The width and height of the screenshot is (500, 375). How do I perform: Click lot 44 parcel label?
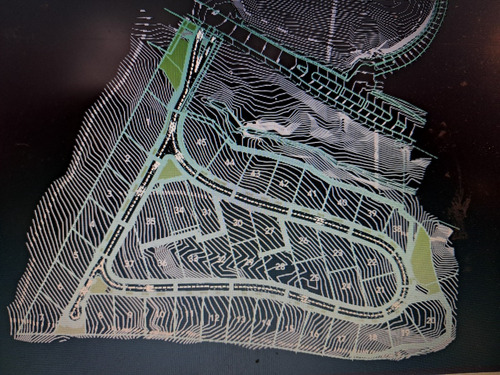[230, 163]
